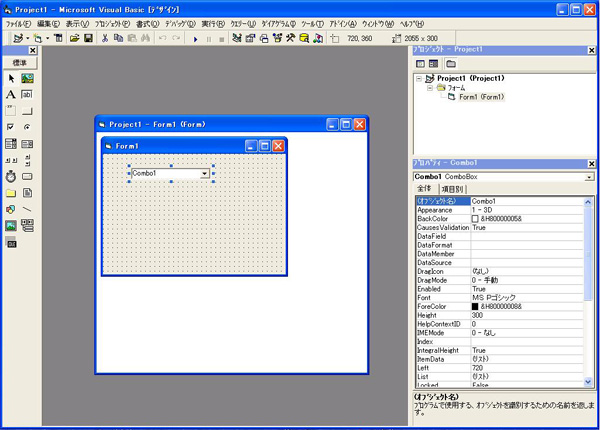
Task: Select the DirListBox folder tool
Action: coord(11,193)
